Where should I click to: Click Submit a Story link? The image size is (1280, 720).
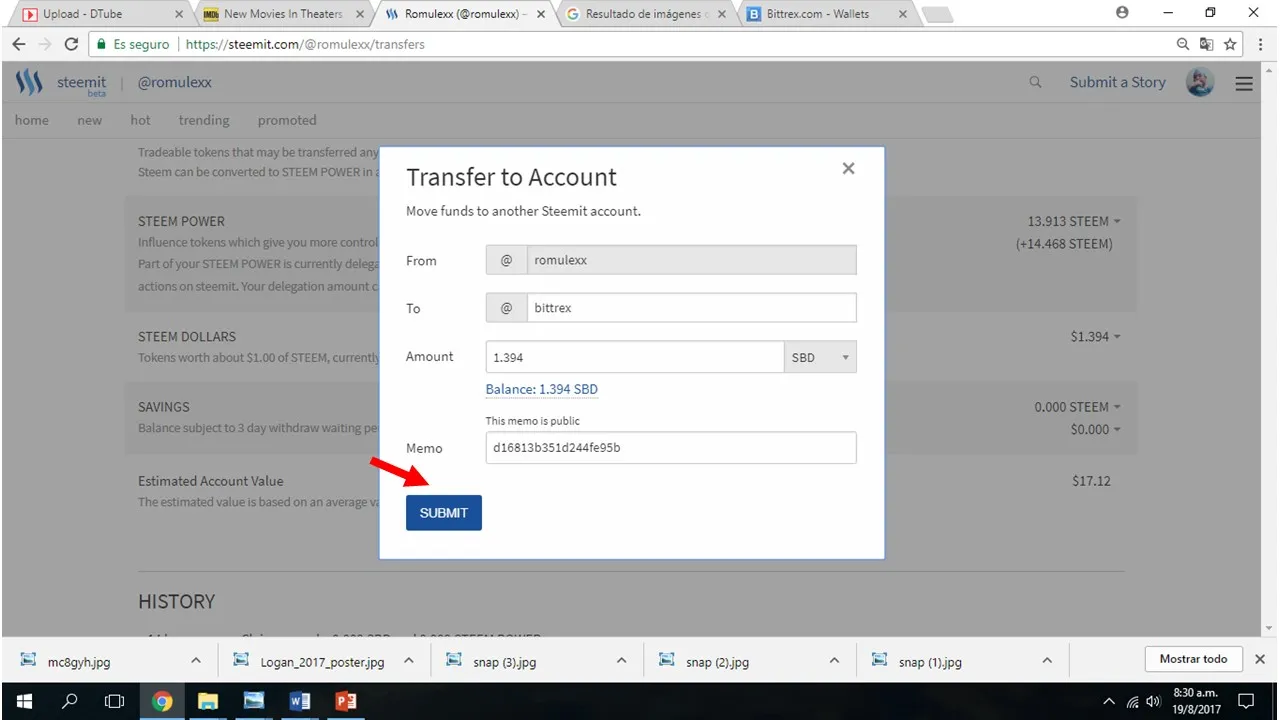[1118, 82]
